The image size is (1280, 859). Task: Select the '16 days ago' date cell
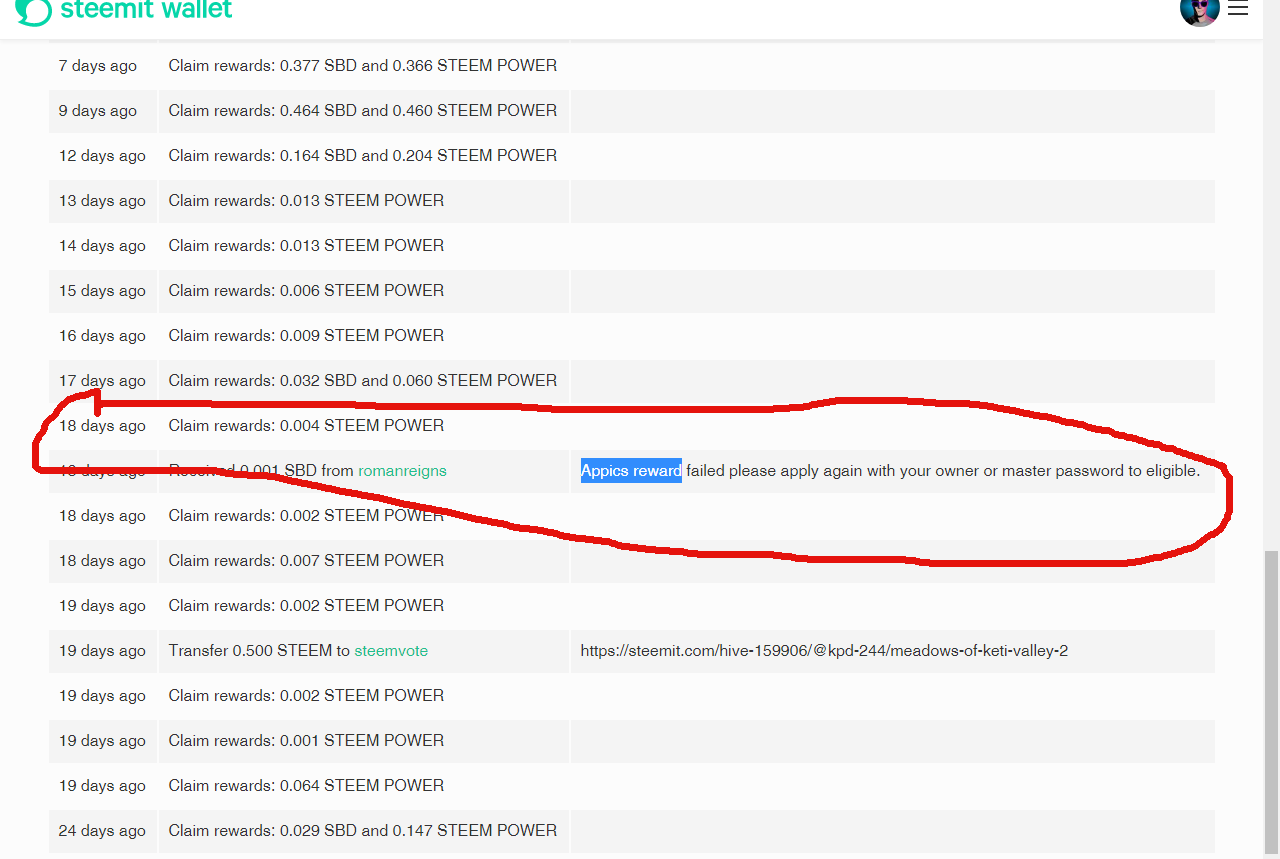tap(103, 335)
